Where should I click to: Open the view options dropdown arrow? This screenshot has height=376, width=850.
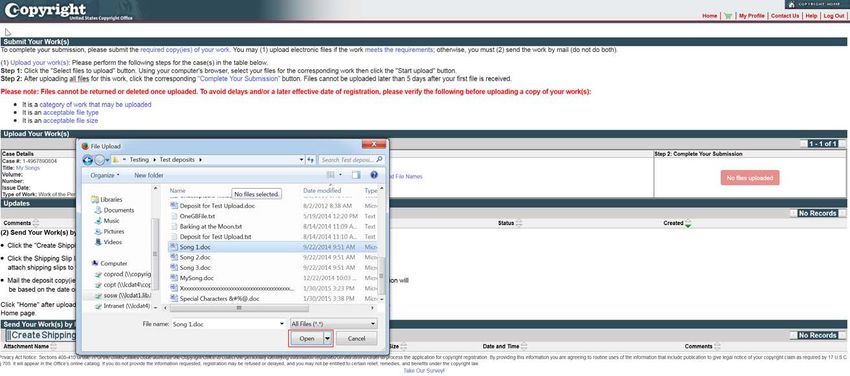[340, 175]
